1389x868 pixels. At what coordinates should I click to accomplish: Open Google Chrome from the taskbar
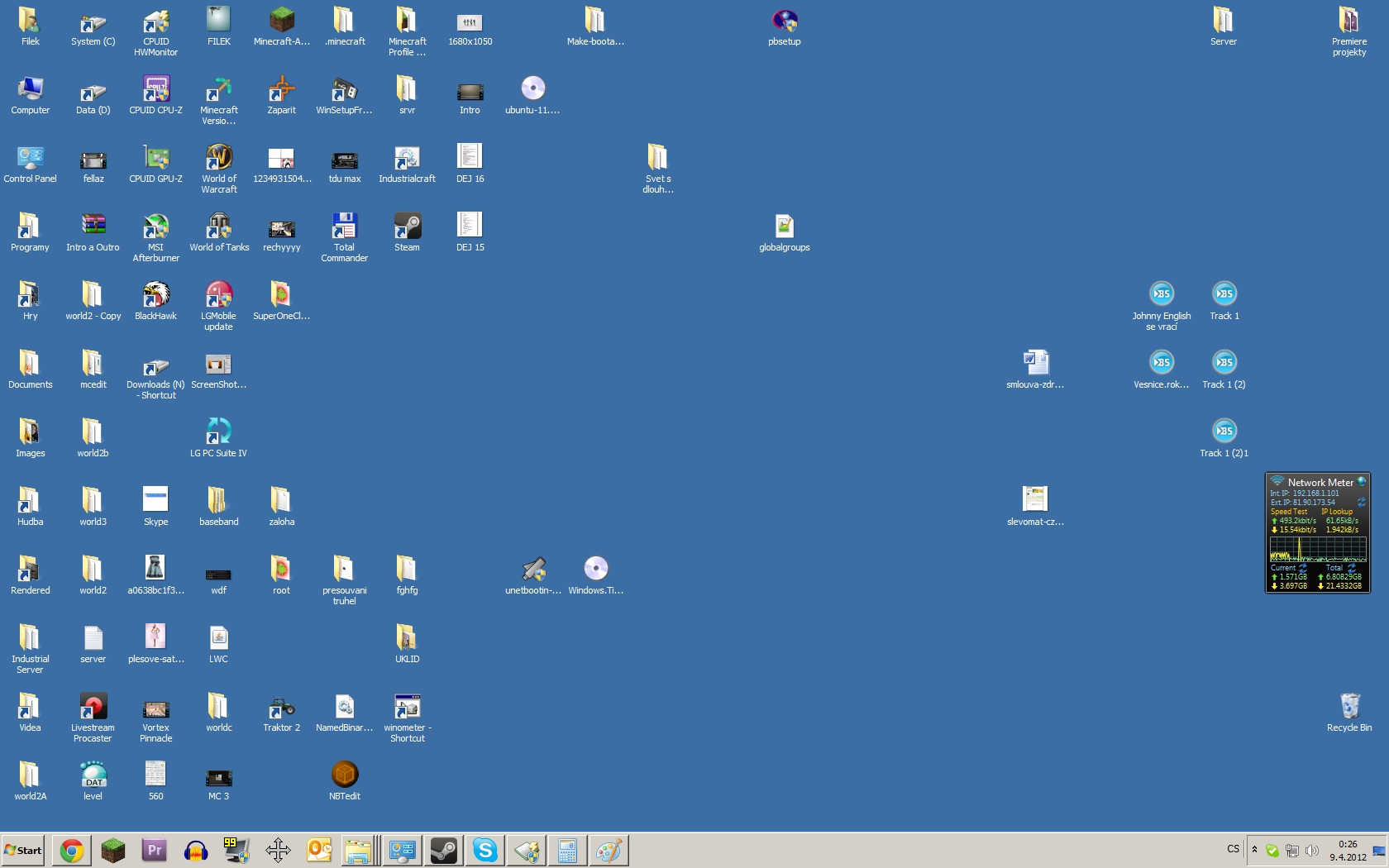[72, 850]
